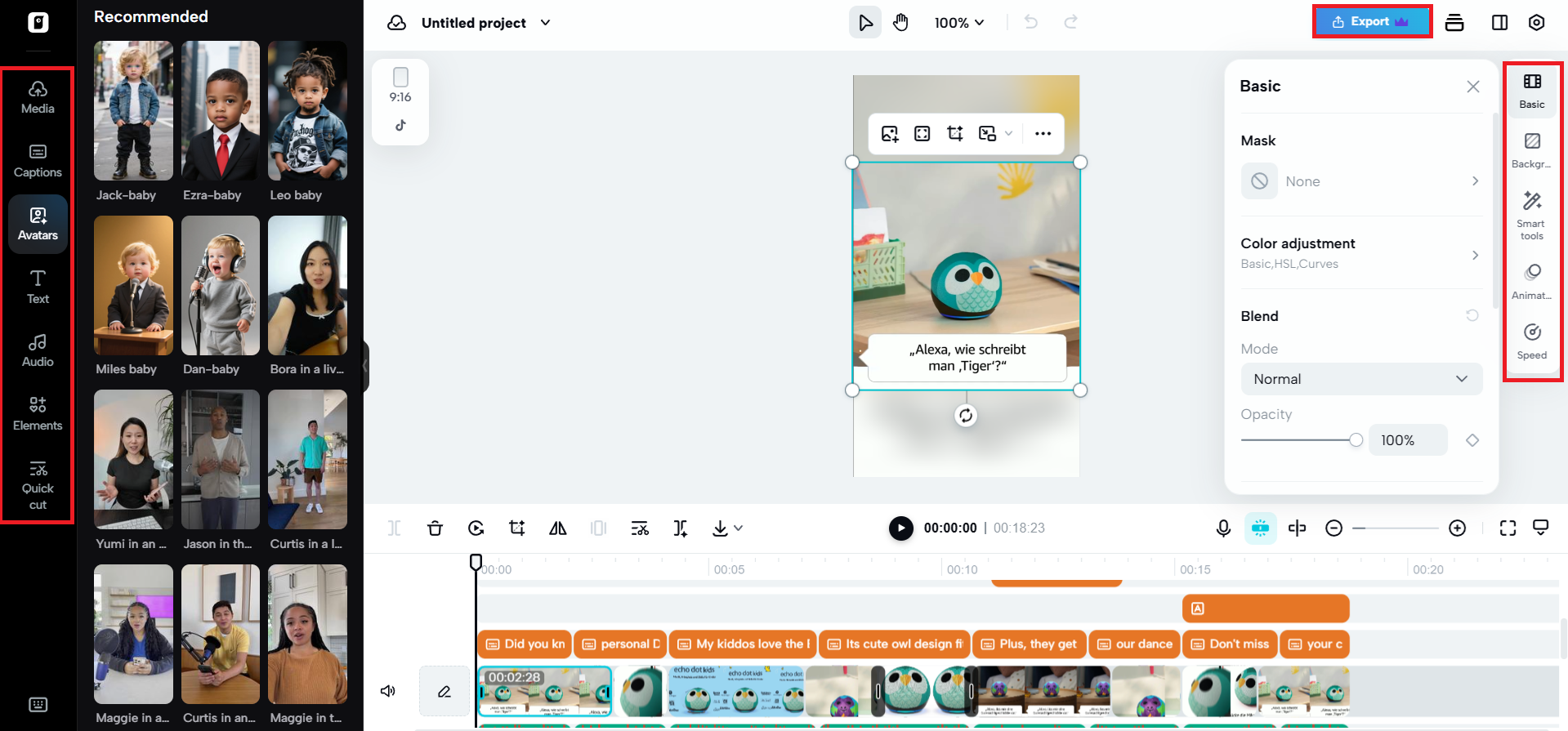Select the 'Did you kn' caption clip

(525, 644)
